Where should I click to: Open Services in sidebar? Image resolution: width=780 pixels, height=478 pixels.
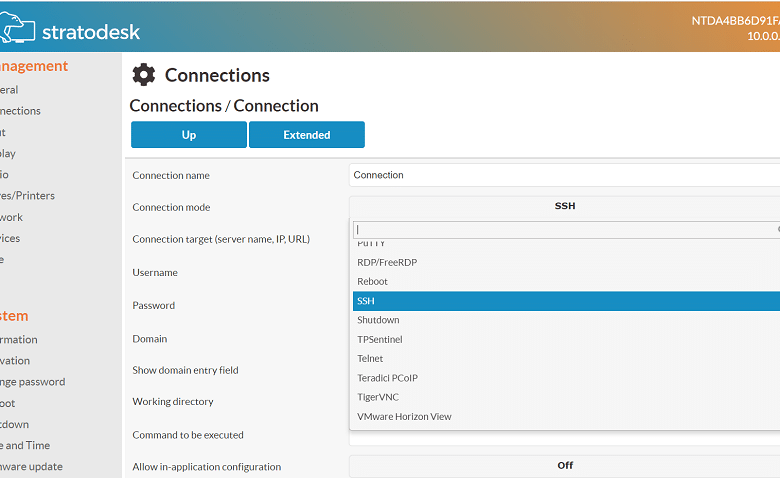coord(10,238)
